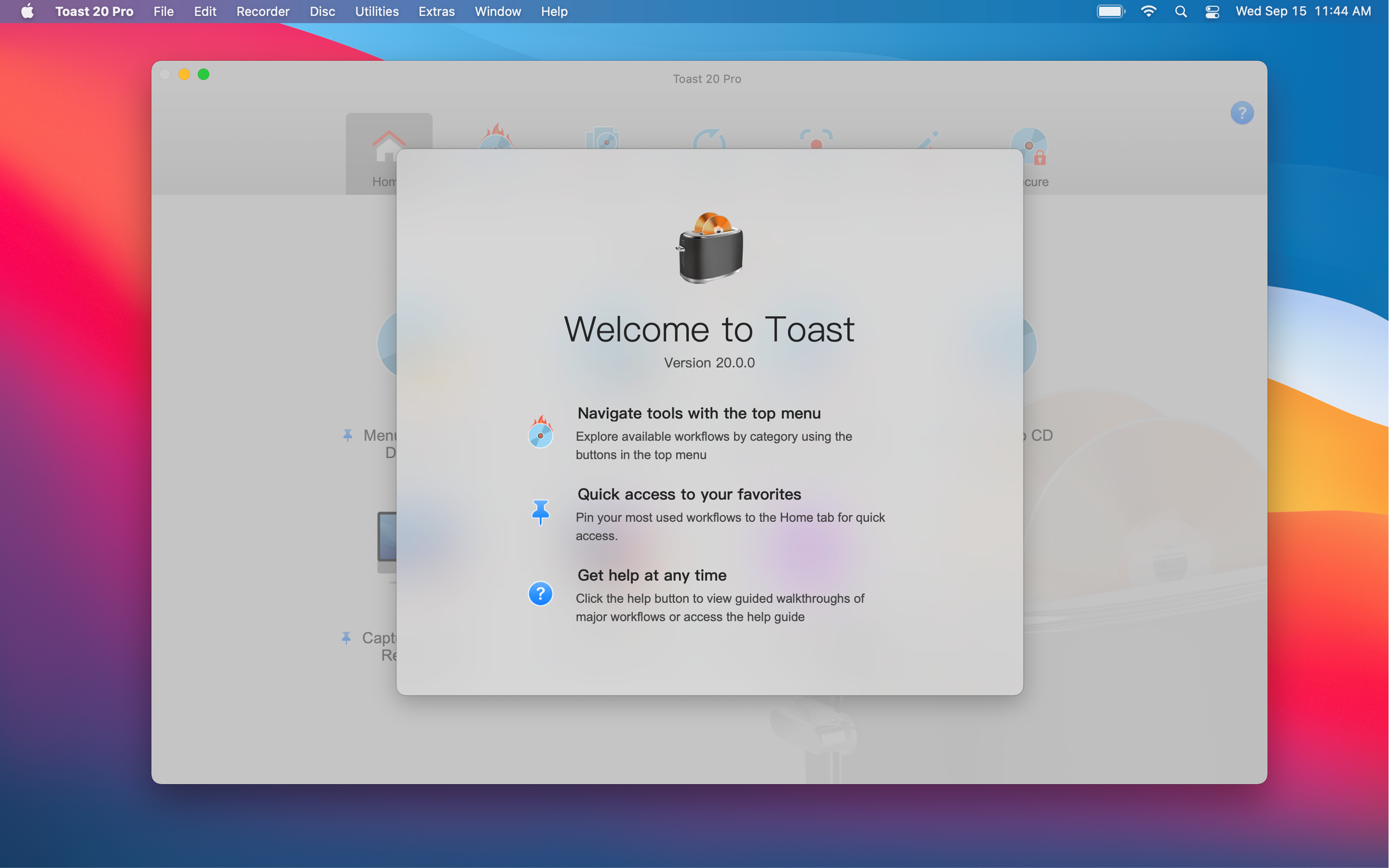This screenshot has width=1389, height=868.
Task: Click the flaming disc icon beside Navigate tools
Action: tap(540, 432)
